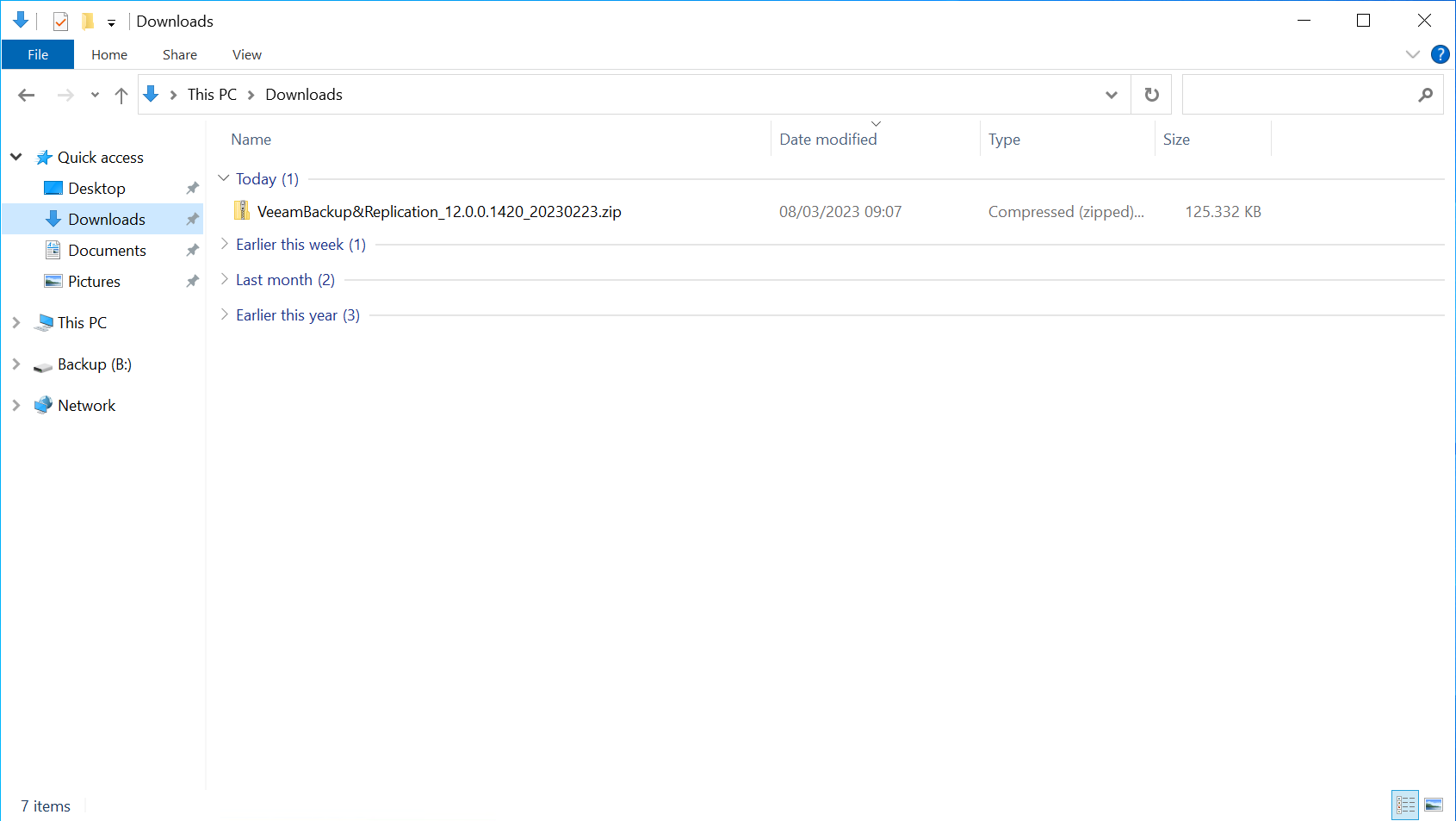Viewport: 1456px width, 821px height.
Task: Select Downloads in the navigation pane
Action: [x=107, y=220]
